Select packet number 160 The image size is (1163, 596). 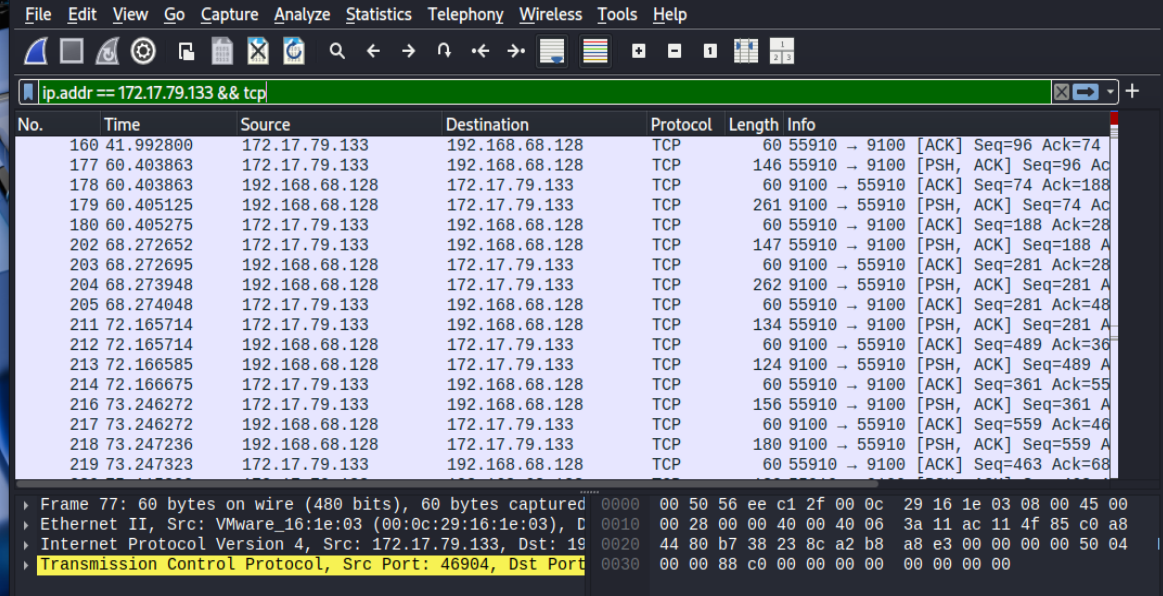[x=563, y=145]
